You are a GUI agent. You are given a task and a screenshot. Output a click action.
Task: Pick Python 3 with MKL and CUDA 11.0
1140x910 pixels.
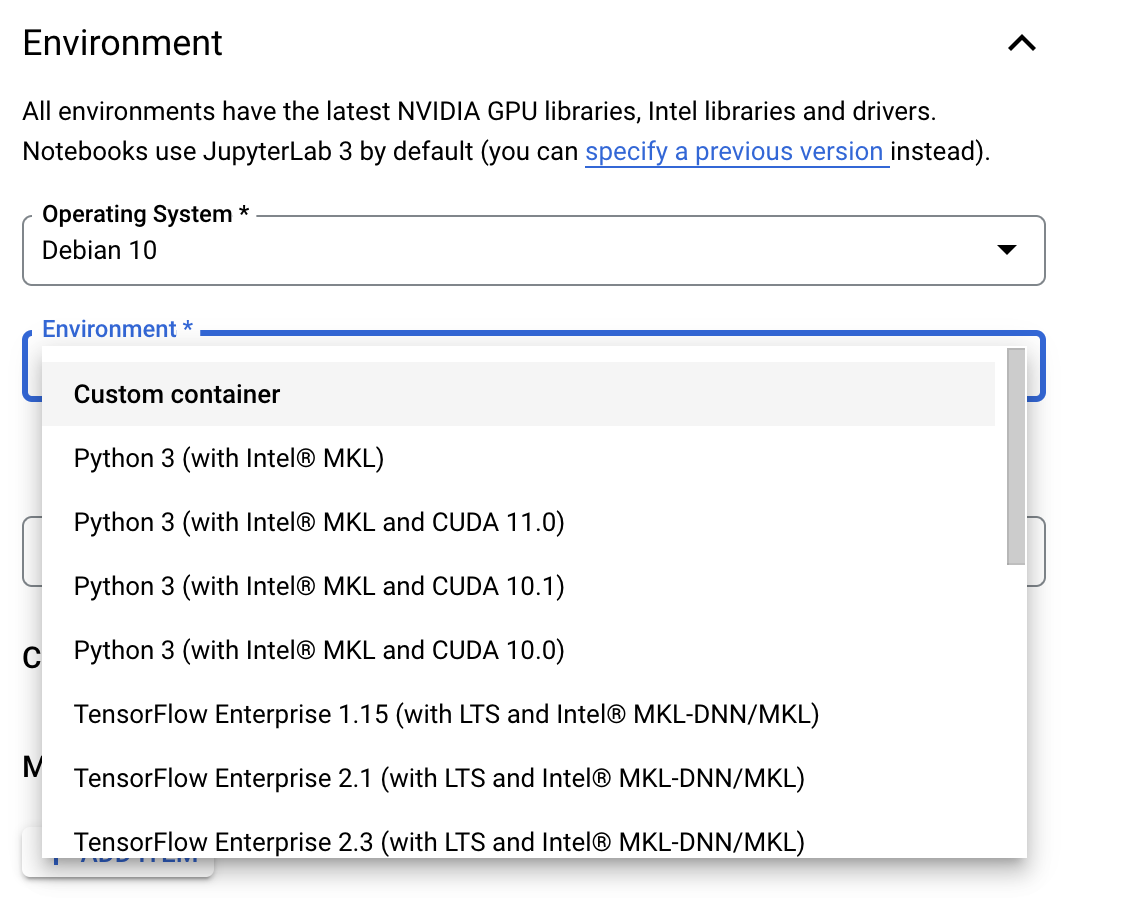pos(518,522)
